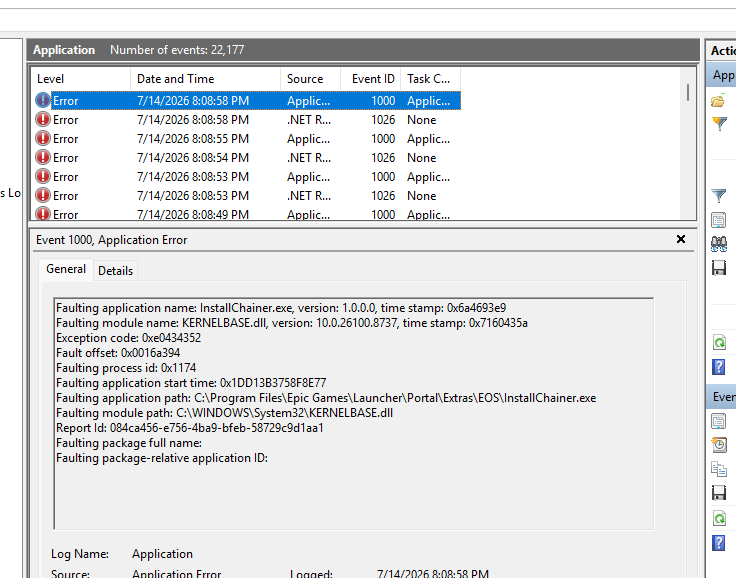Click the 'Event 1000, Application Error' pane title
The width and height of the screenshot is (736, 578).
(111, 240)
